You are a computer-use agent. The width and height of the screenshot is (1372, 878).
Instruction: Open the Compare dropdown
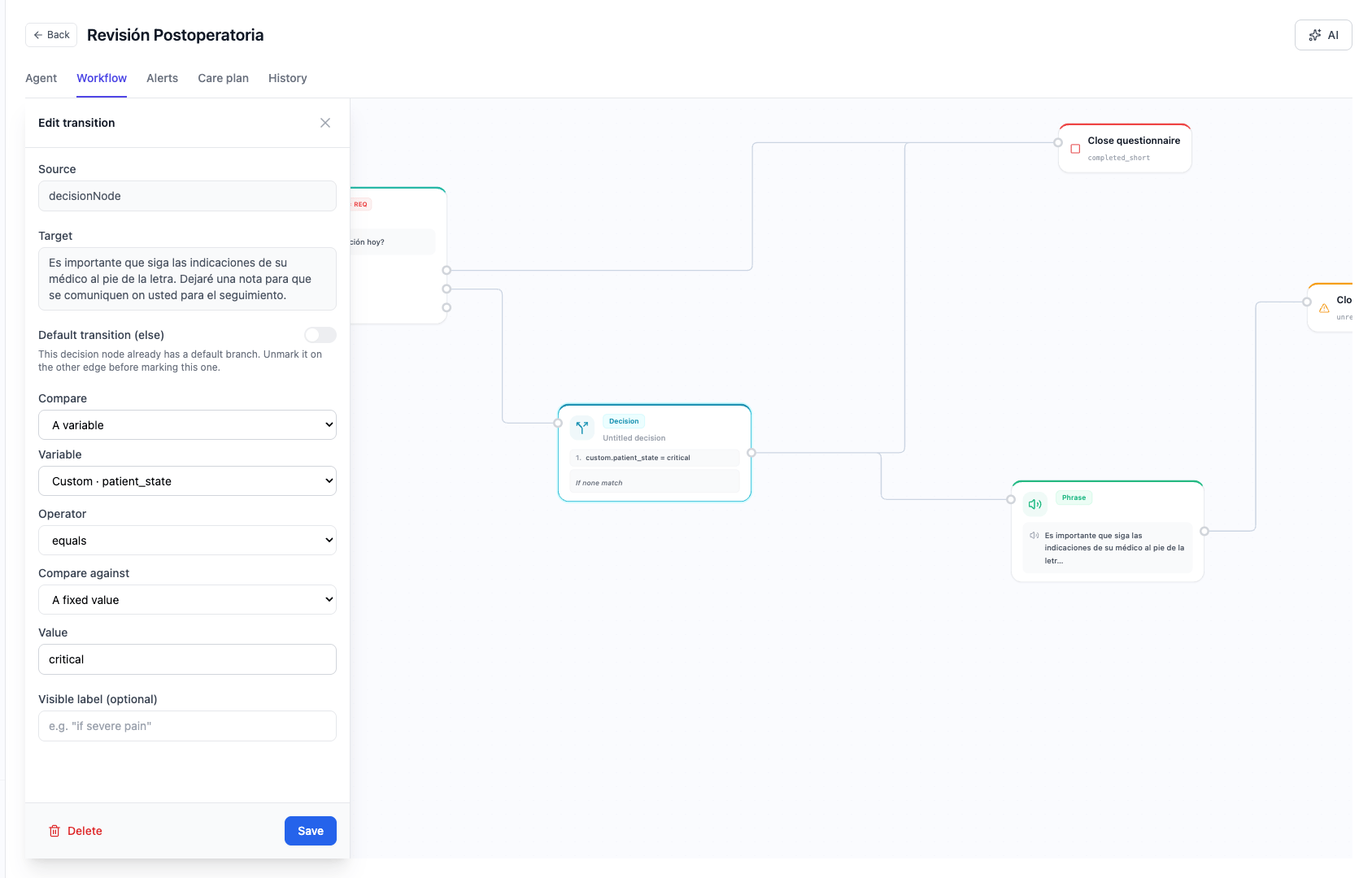point(187,425)
